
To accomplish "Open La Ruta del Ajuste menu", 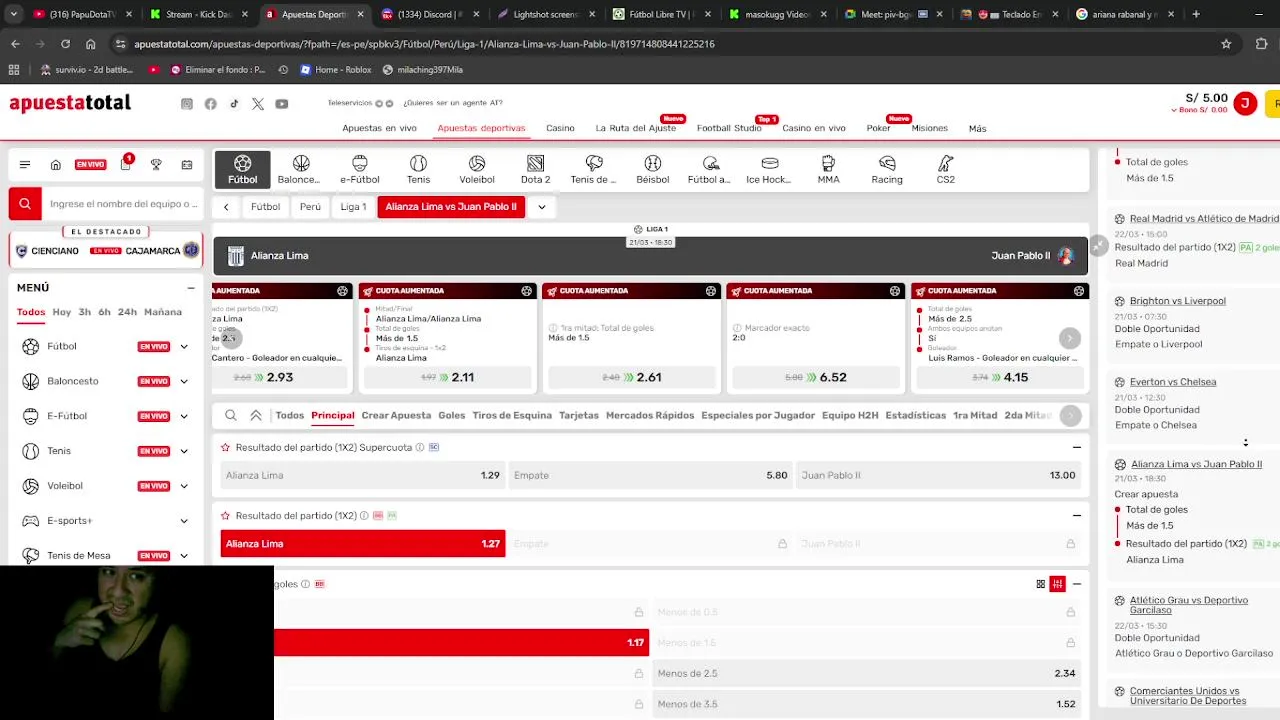I will [636, 128].
